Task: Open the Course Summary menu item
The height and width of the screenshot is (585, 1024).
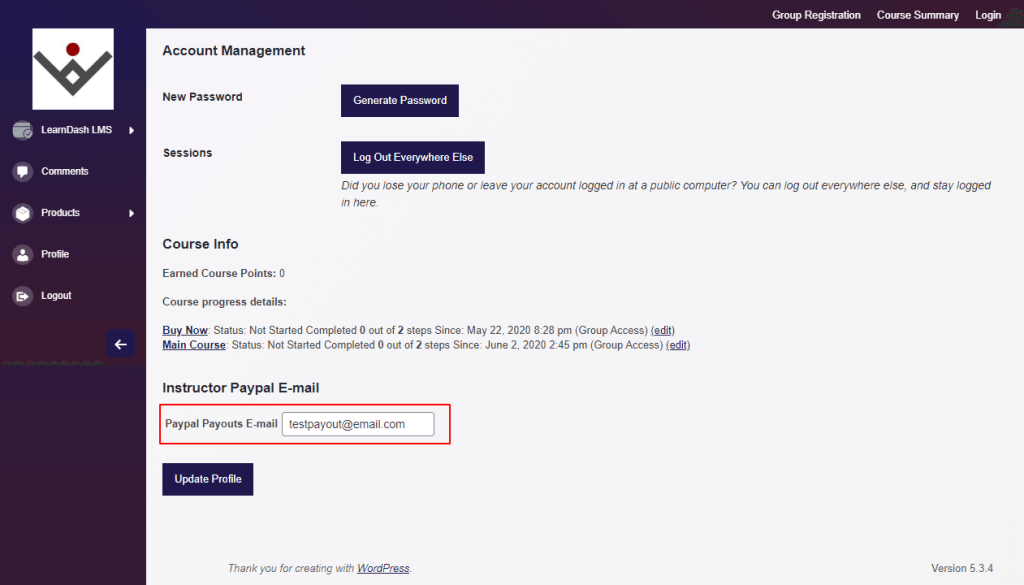Action: coord(918,14)
